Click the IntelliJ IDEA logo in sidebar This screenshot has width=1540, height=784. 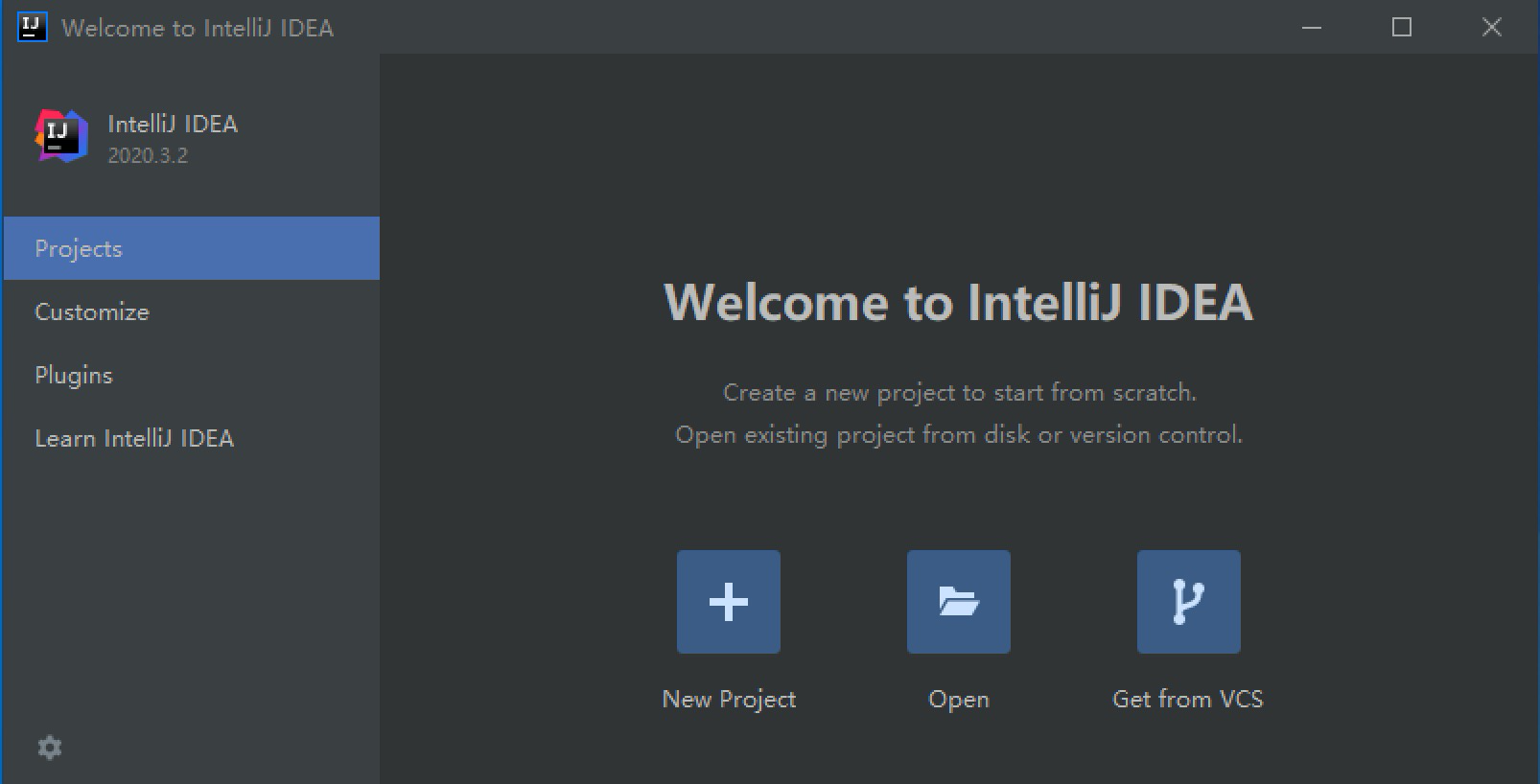point(61,136)
